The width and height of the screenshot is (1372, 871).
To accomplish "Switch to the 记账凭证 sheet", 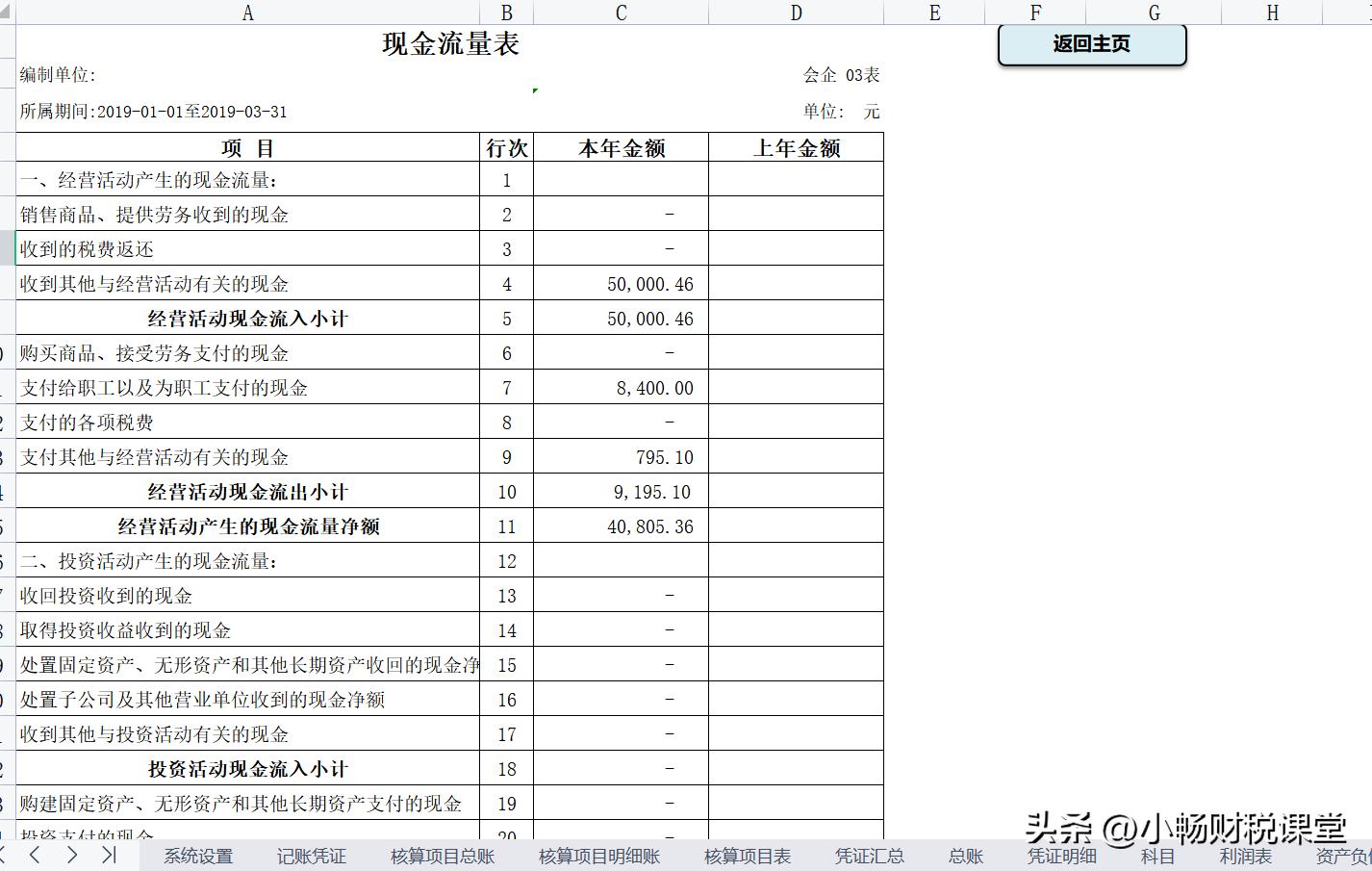I will click(310, 855).
